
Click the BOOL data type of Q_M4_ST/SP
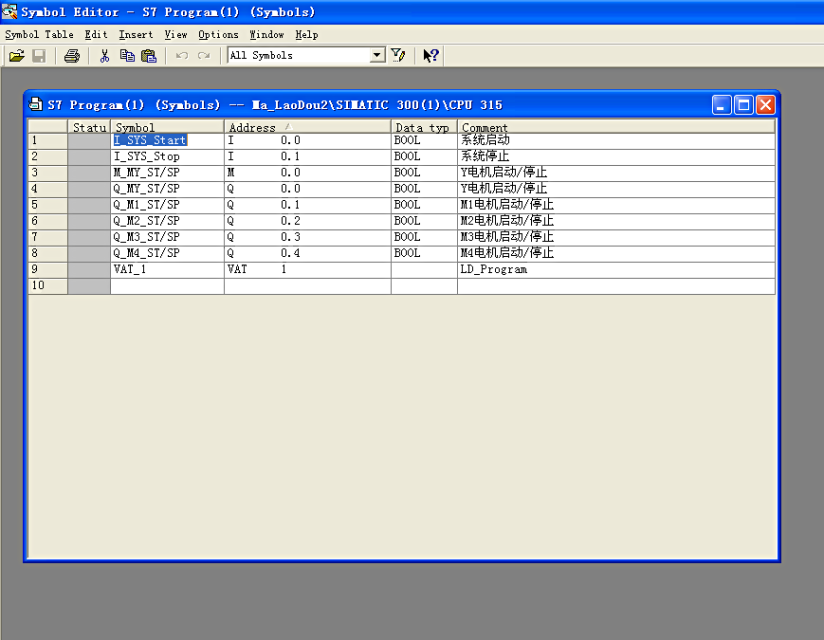click(424, 253)
